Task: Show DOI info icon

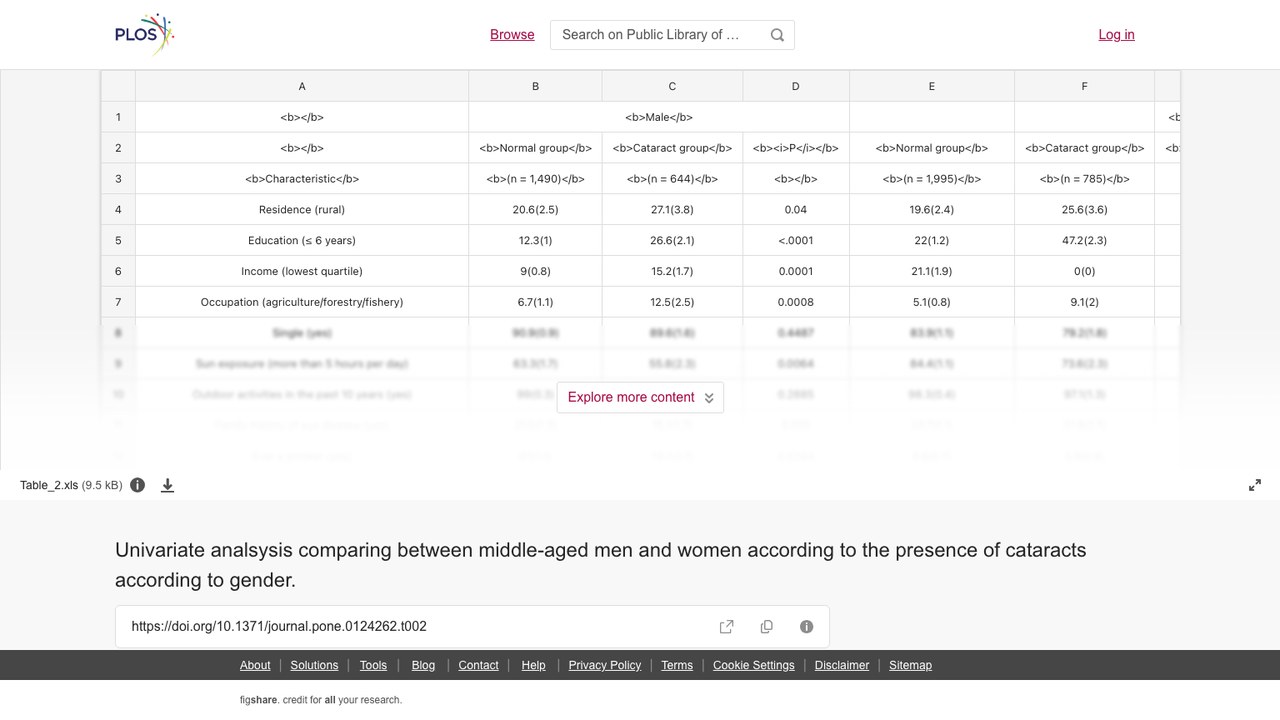Action: 807,627
